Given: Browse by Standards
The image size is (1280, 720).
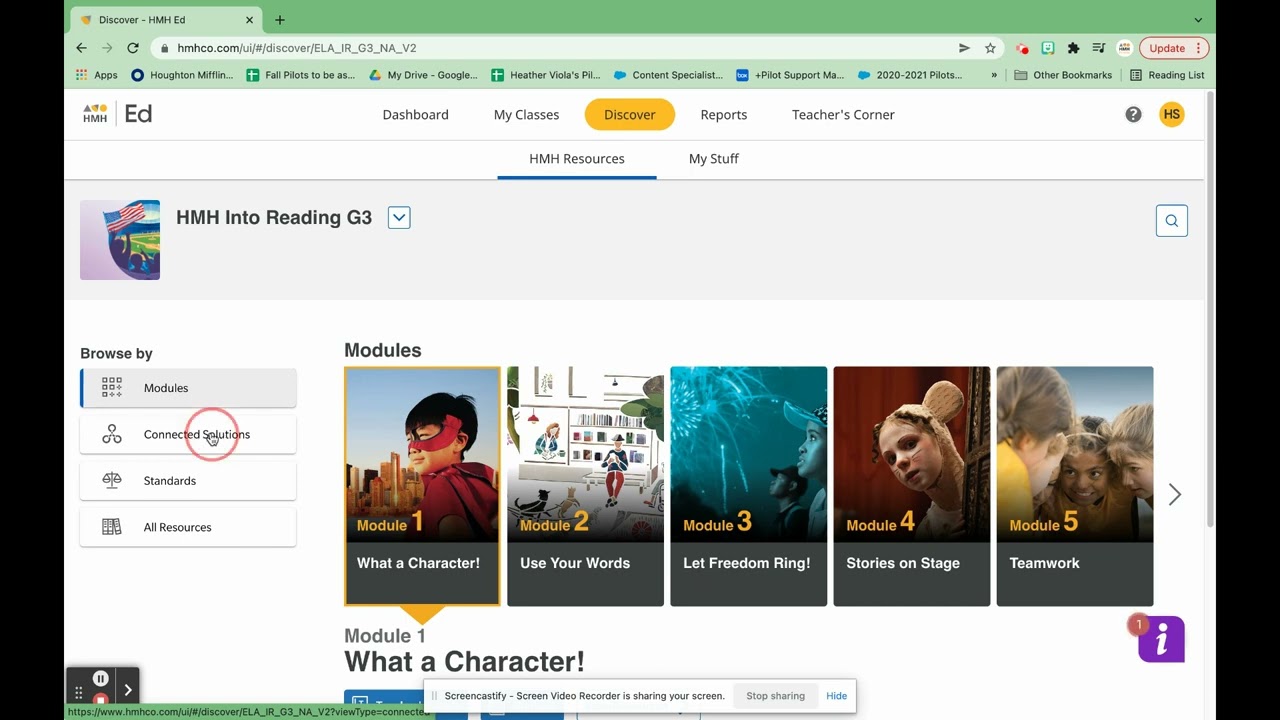Looking at the screenshot, I should point(188,481).
